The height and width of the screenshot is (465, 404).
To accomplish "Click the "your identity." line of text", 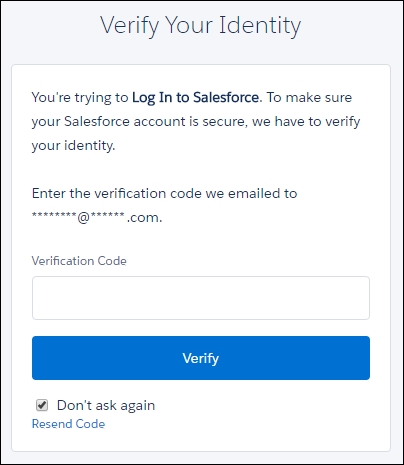I will click(73, 146).
